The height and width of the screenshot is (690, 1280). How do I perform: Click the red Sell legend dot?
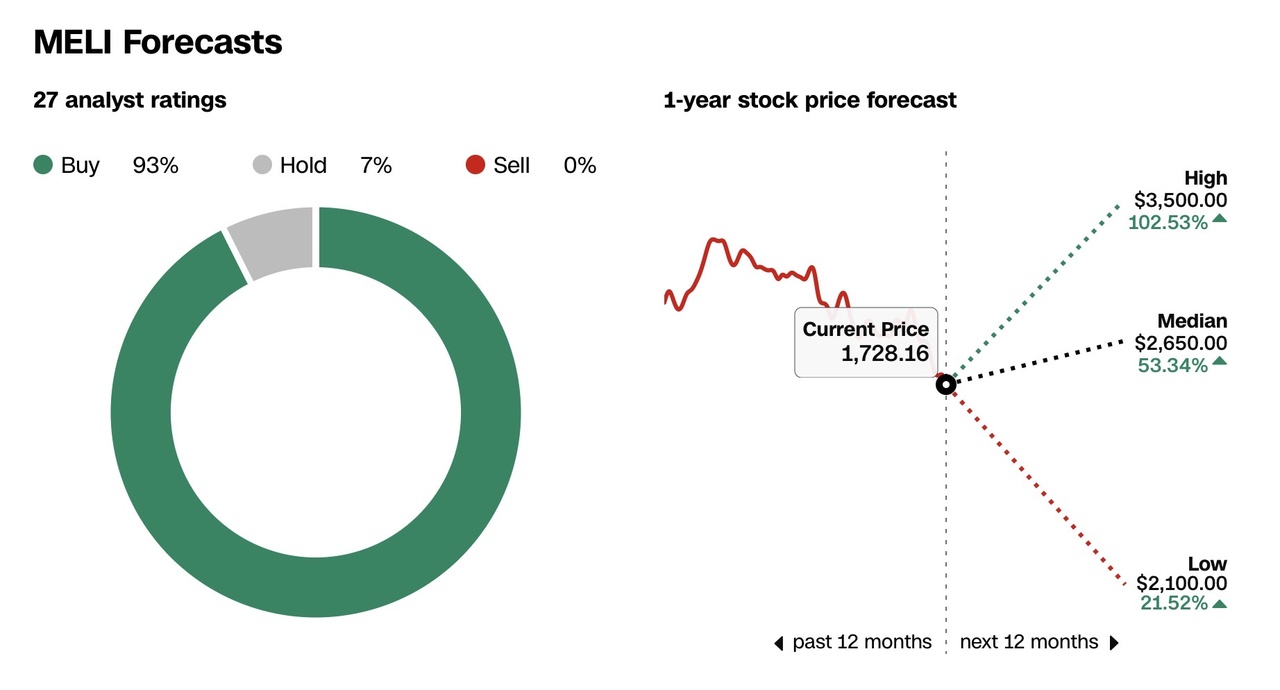click(476, 165)
